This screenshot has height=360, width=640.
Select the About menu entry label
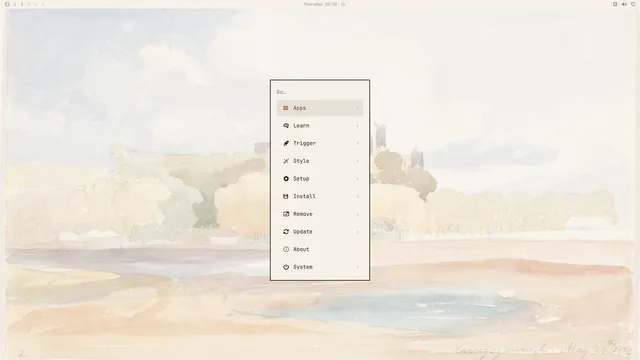point(301,249)
